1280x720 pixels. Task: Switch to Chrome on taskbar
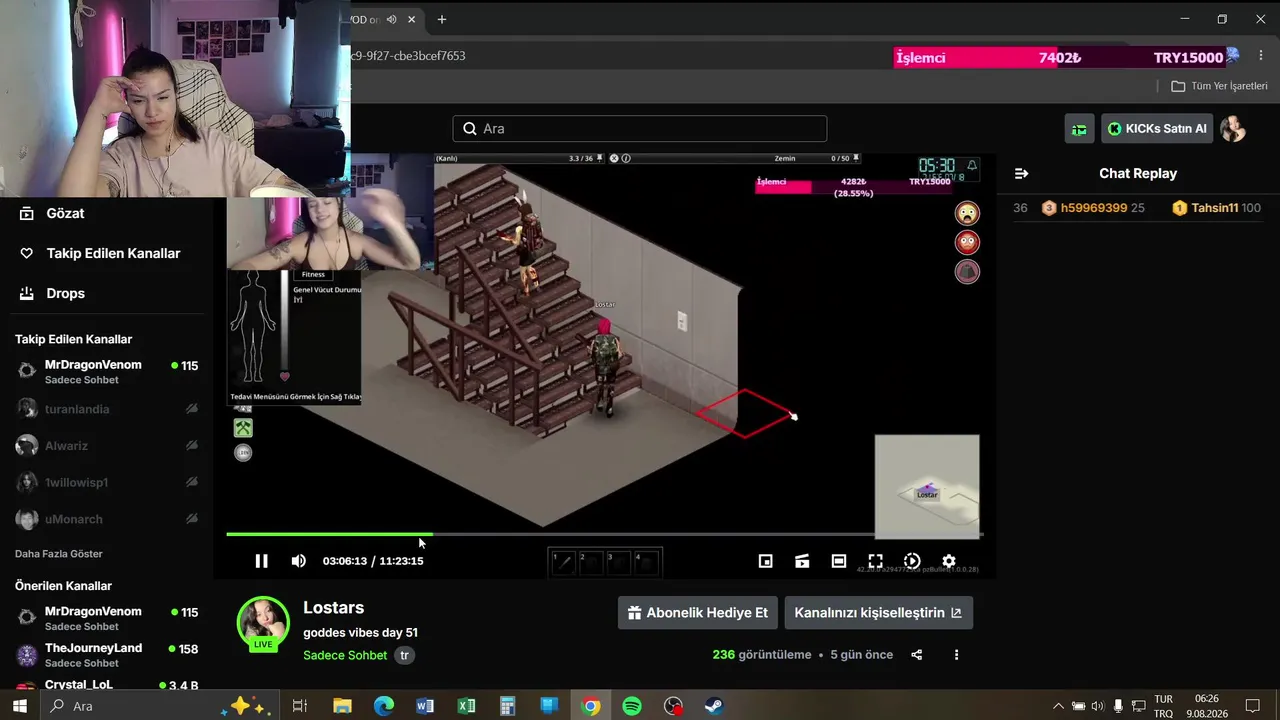point(591,706)
